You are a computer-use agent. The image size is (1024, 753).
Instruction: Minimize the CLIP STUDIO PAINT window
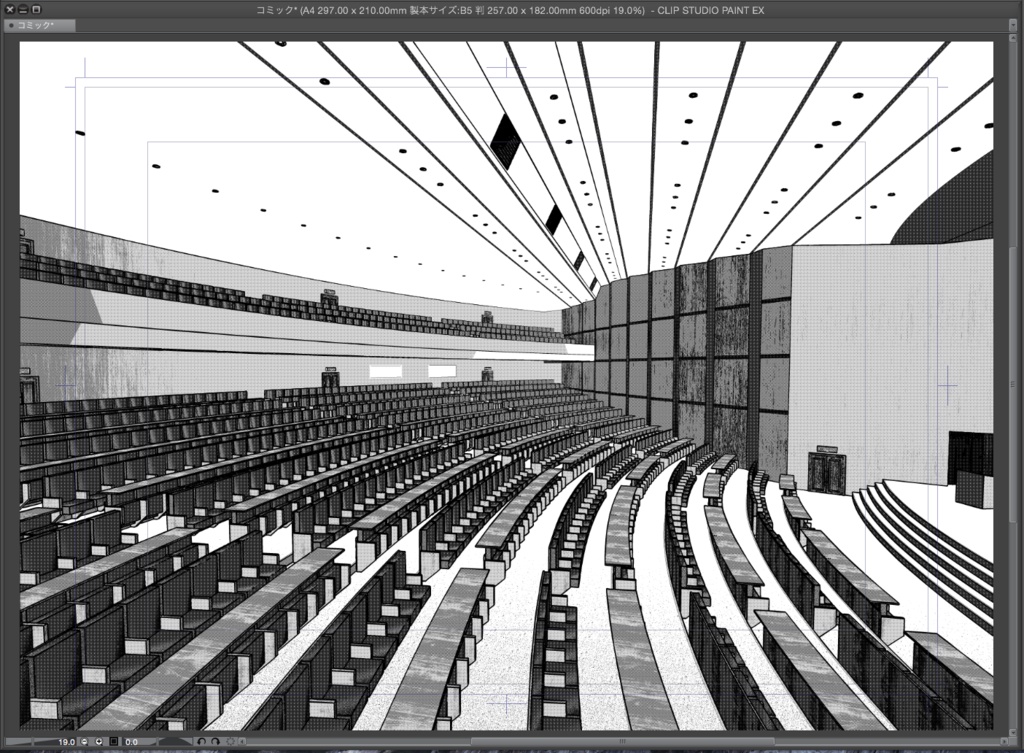click(x=23, y=9)
